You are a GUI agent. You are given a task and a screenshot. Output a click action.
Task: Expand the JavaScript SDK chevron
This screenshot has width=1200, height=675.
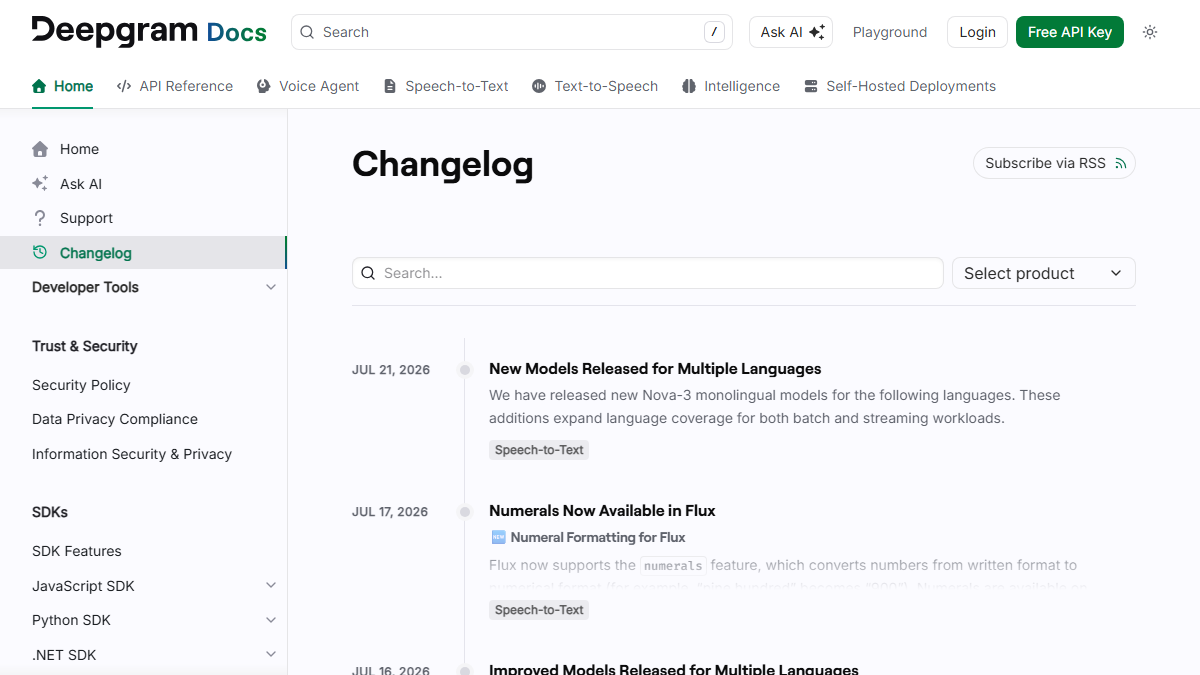point(271,586)
